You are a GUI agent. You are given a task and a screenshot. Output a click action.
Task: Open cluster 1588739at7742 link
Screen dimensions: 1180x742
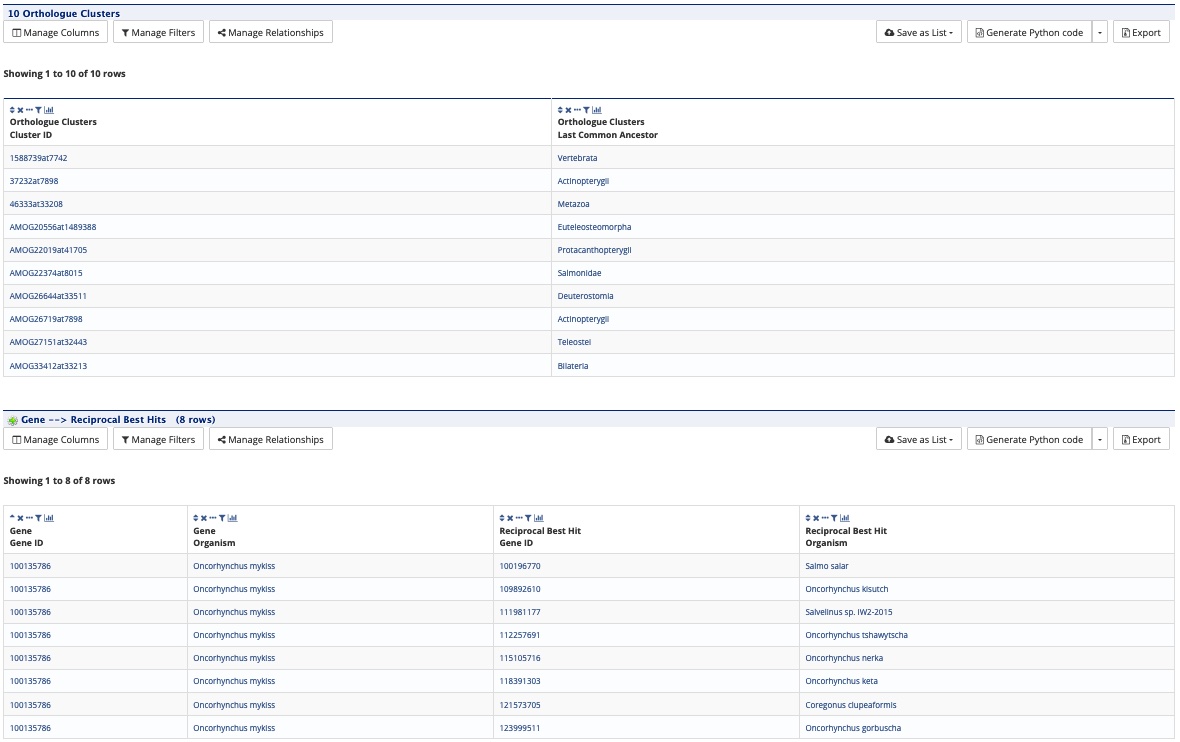click(x=38, y=158)
